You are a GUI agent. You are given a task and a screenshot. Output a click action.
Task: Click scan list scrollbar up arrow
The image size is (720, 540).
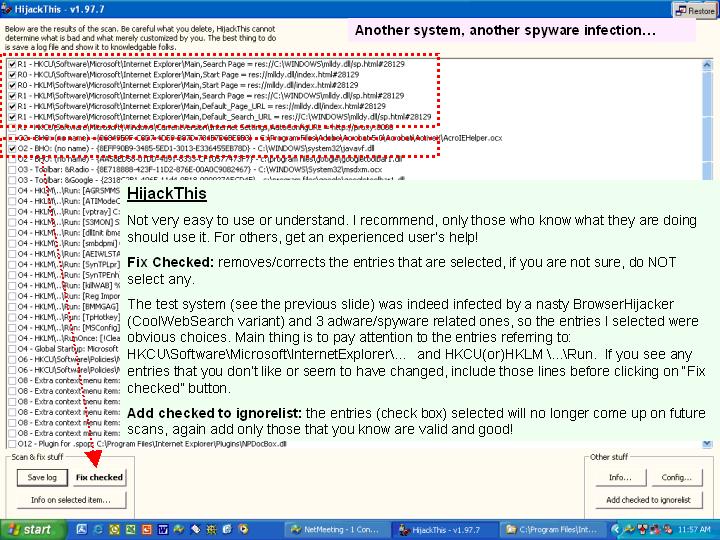[707, 65]
